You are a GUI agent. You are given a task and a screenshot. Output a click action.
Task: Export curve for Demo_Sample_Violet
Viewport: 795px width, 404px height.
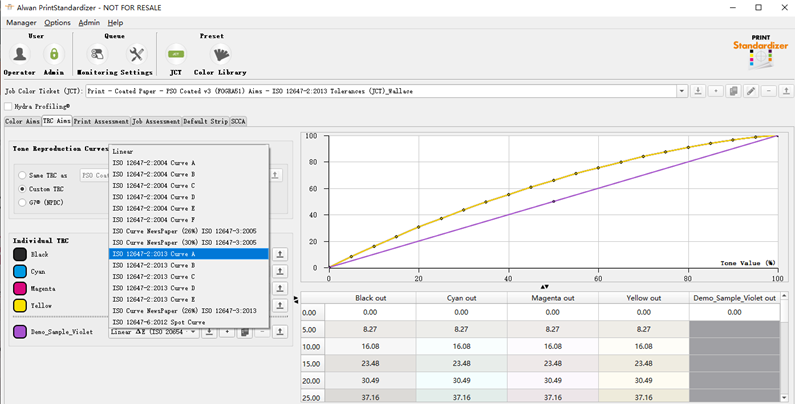coord(280,332)
